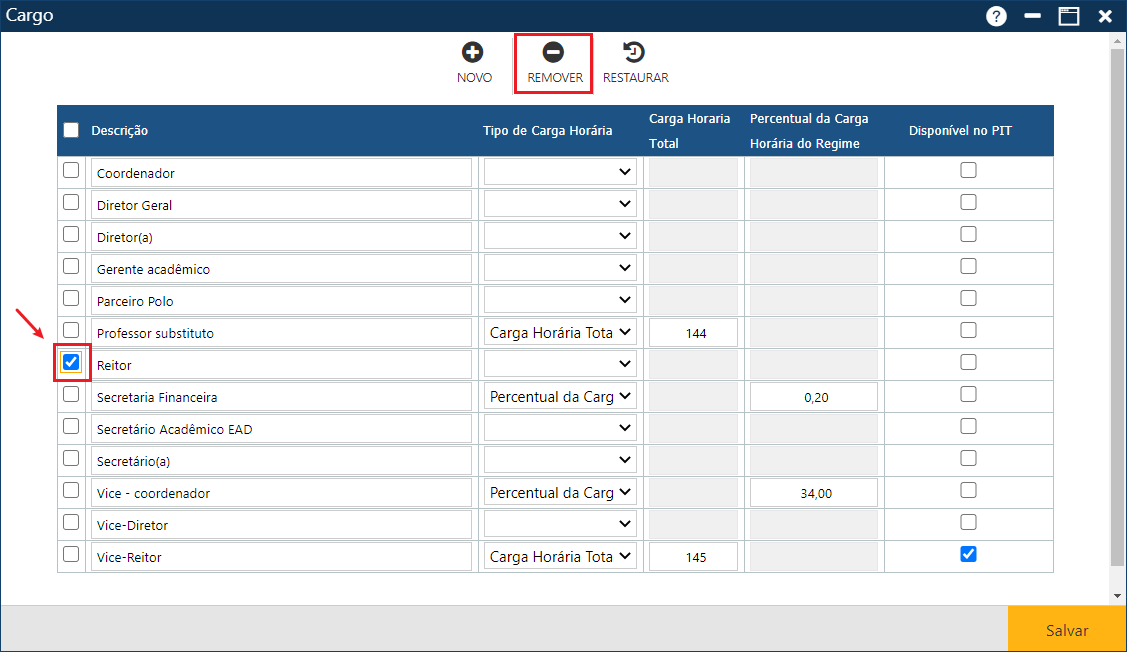
Task: Minimize the Cargo window
Action: tap(1033, 16)
